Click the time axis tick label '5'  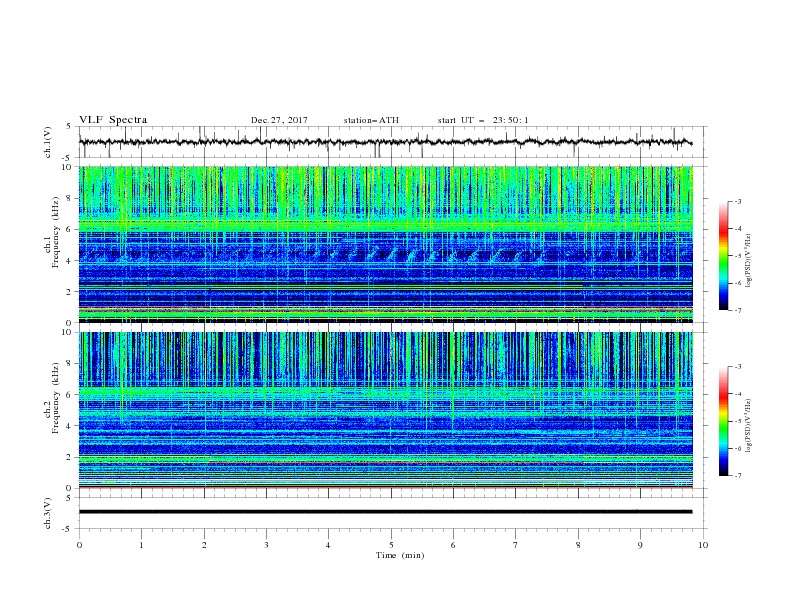point(391,545)
